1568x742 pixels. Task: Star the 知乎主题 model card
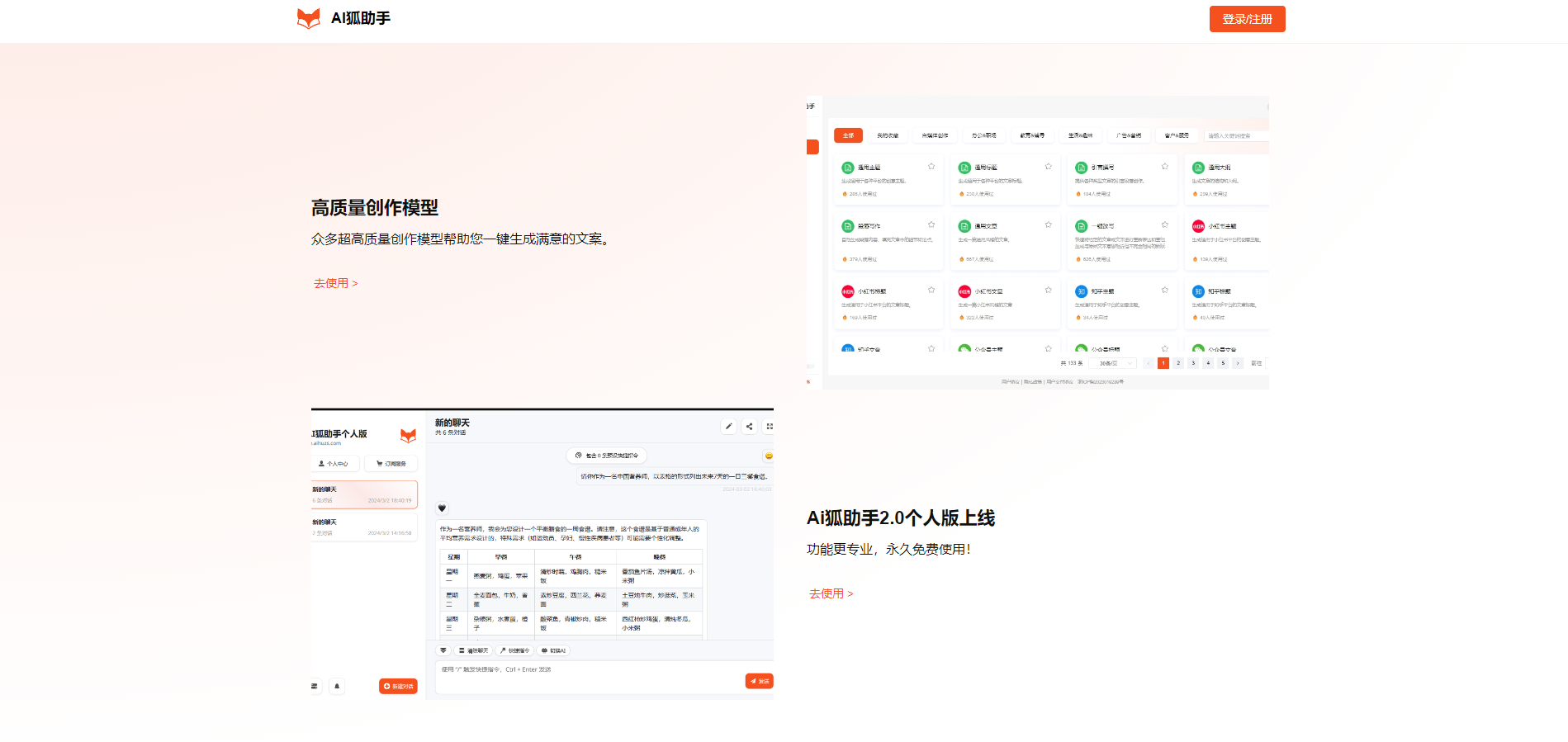(1165, 290)
